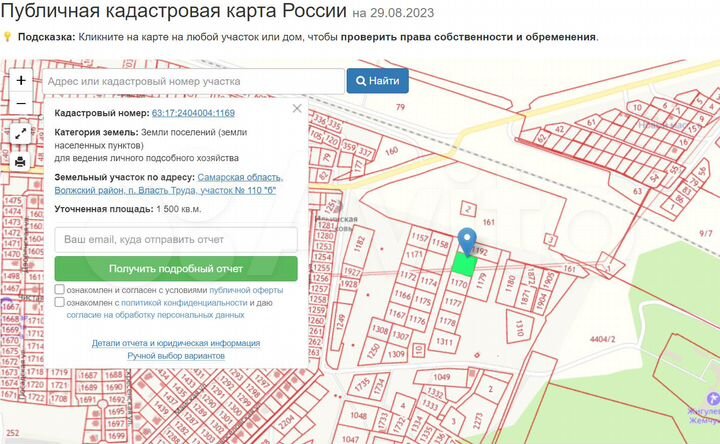Click parcel labeled 1310 on the map

point(519,327)
